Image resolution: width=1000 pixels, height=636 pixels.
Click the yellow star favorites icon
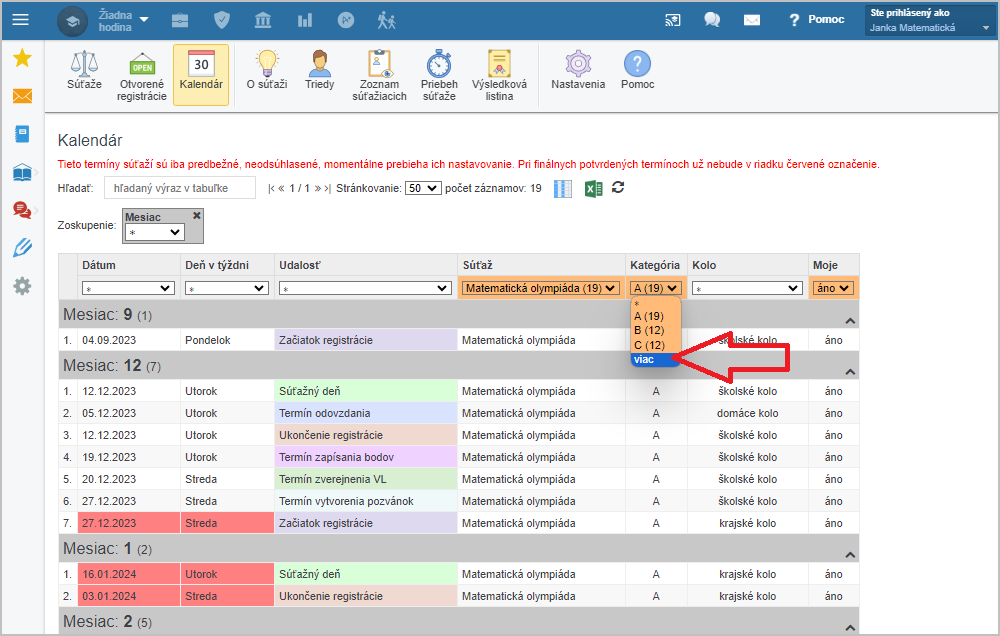[x=22, y=58]
